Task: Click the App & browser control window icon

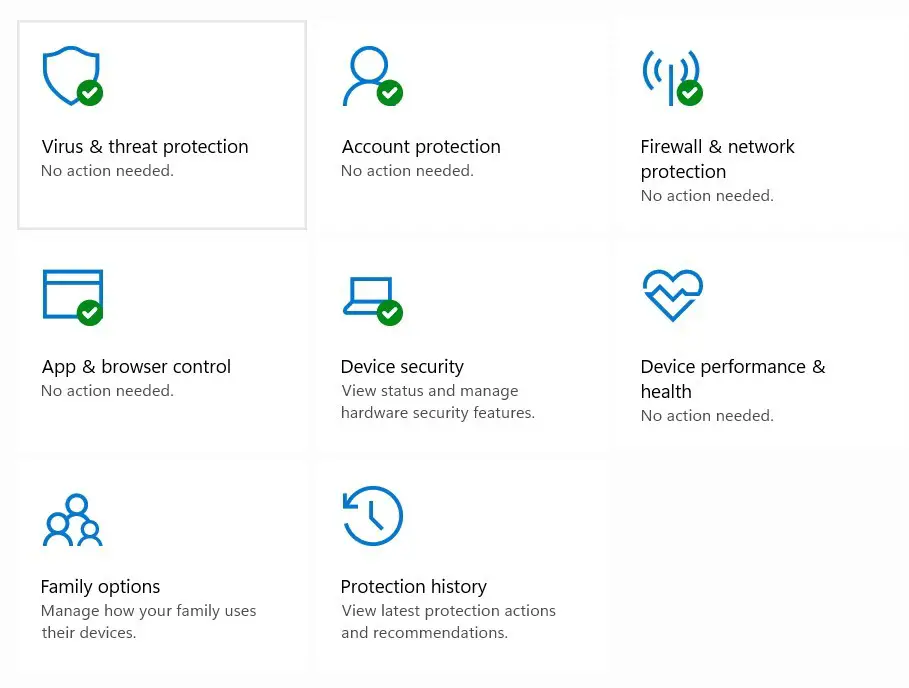Action: (72, 297)
